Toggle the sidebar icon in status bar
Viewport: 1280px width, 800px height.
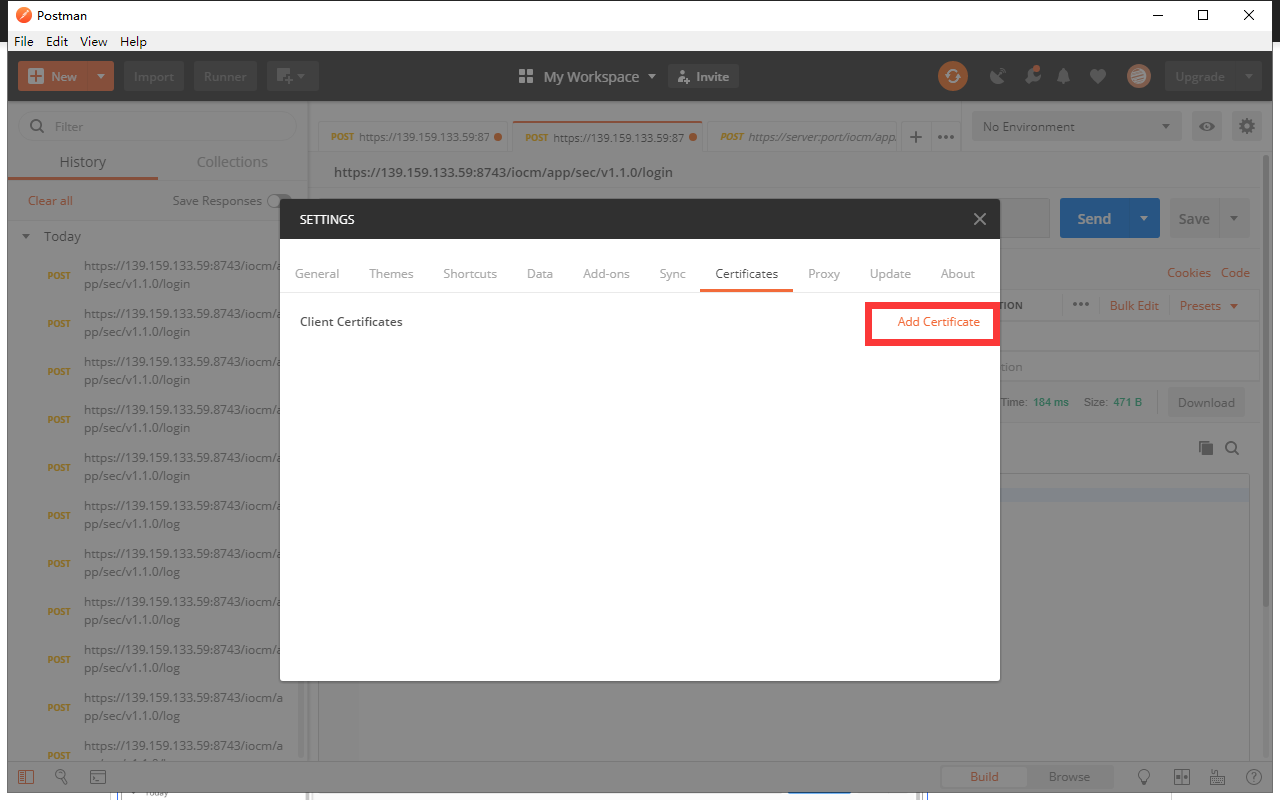[26, 776]
